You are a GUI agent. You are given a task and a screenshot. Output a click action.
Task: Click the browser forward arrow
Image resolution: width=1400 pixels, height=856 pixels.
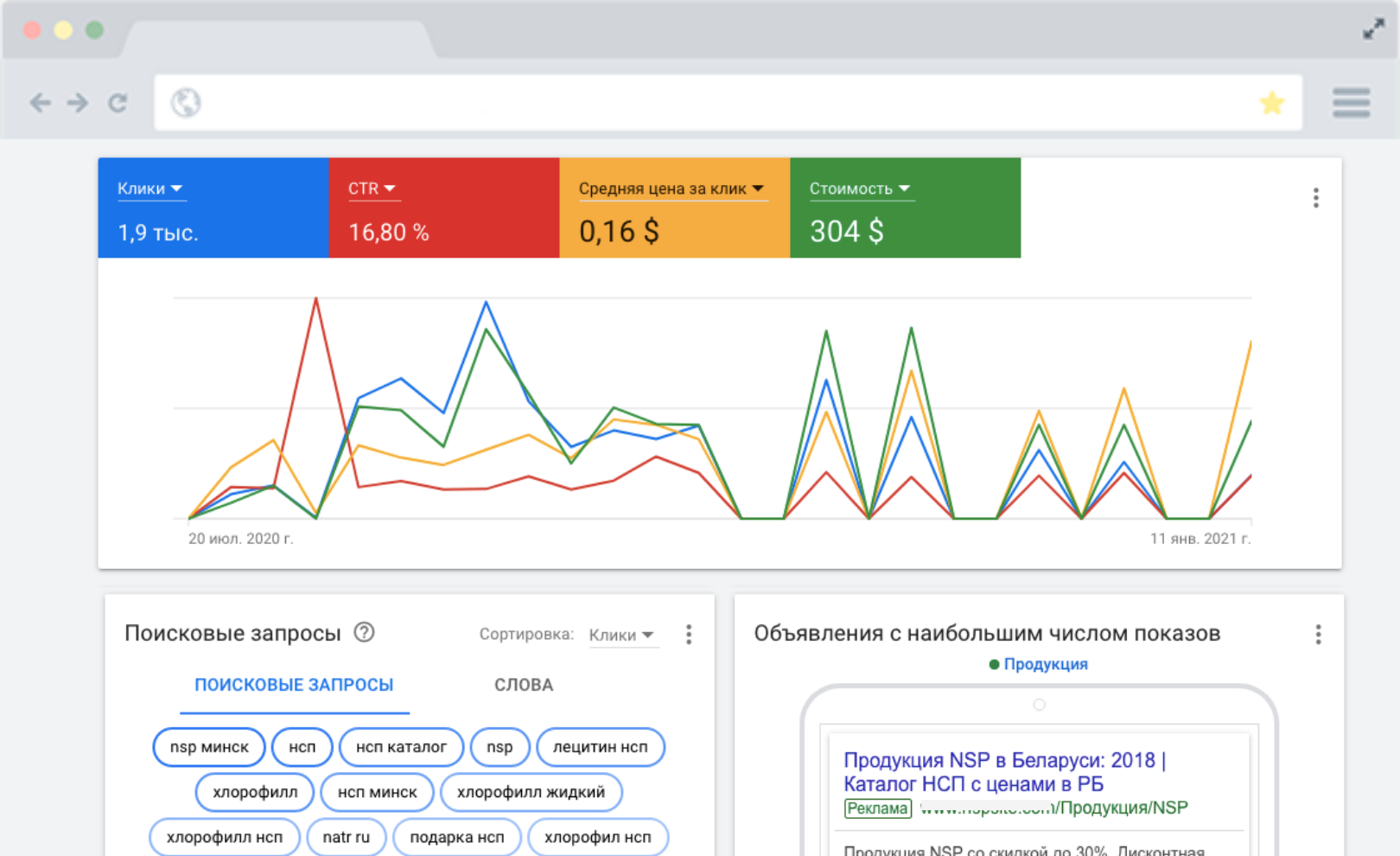78,103
